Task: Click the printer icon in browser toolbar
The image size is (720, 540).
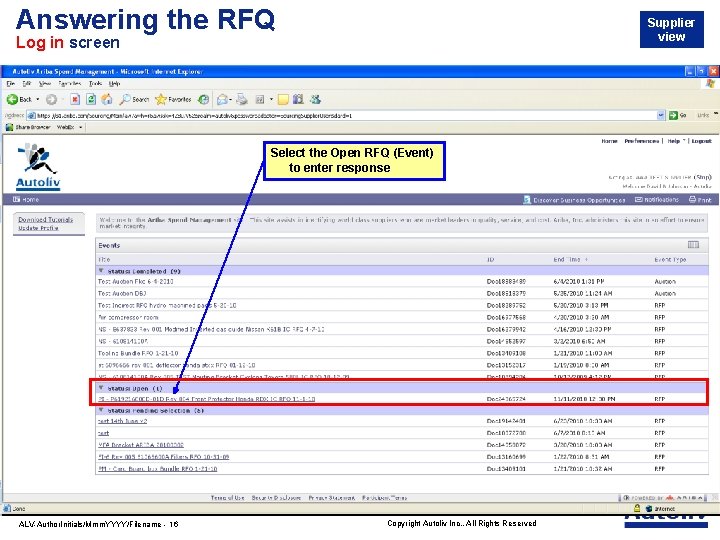Action: (242, 99)
